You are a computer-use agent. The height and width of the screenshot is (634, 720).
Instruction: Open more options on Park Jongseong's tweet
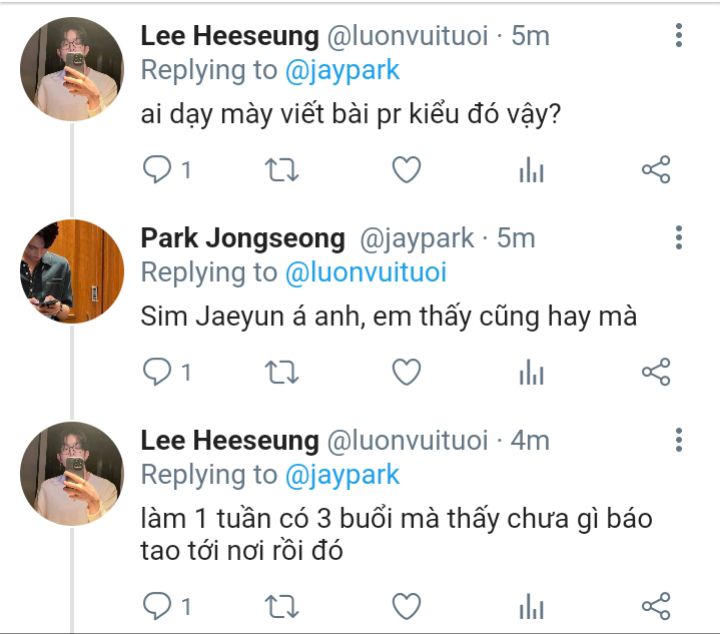click(679, 238)
